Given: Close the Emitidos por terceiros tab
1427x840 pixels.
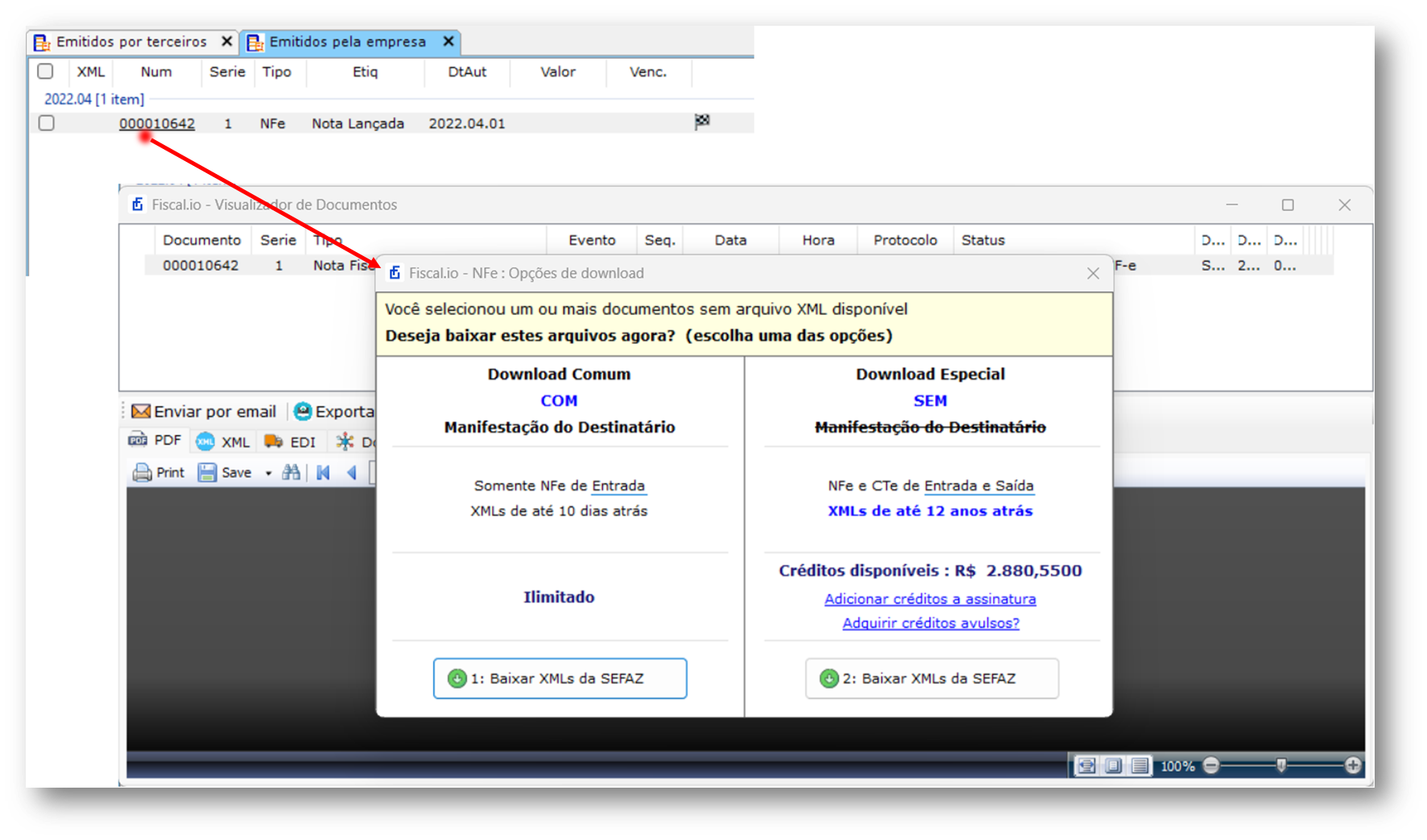Looking at the screenshot, I should point(227,41).
